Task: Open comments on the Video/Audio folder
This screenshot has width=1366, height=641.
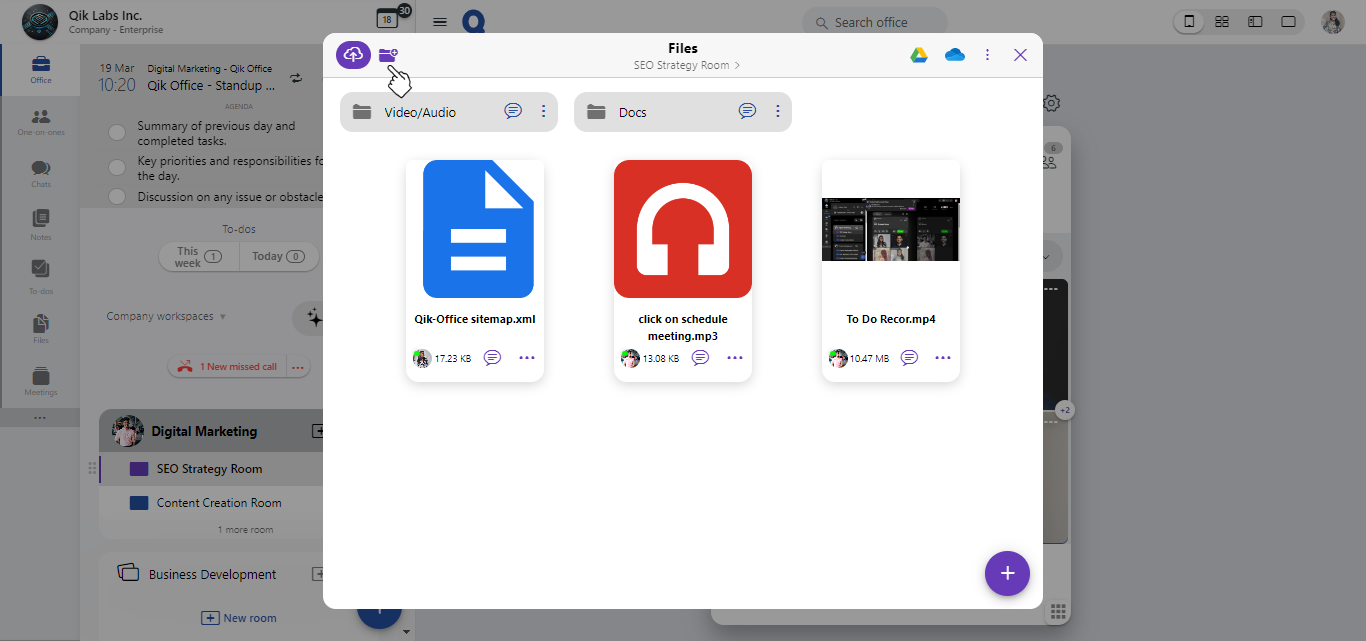Action: pos(513,111)
